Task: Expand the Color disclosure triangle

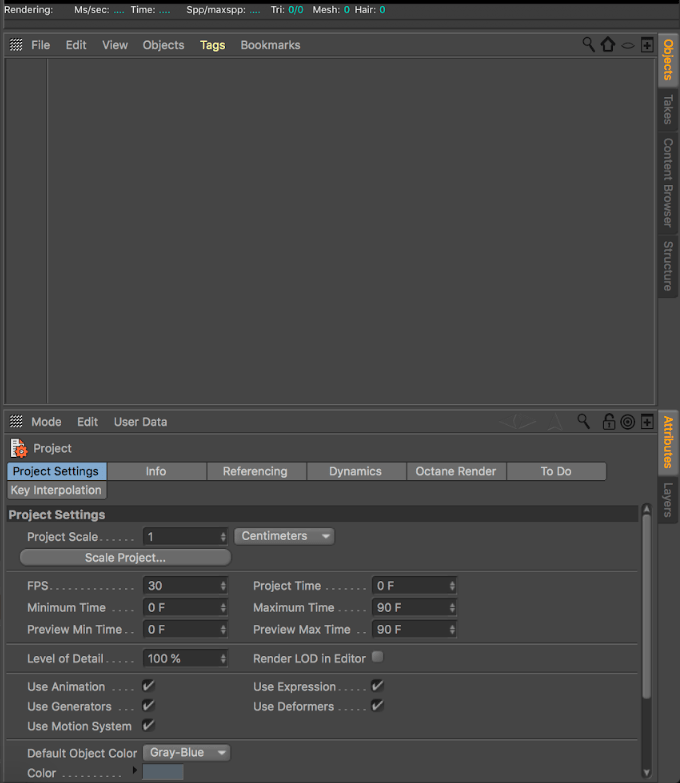Action: click(135, 772)
